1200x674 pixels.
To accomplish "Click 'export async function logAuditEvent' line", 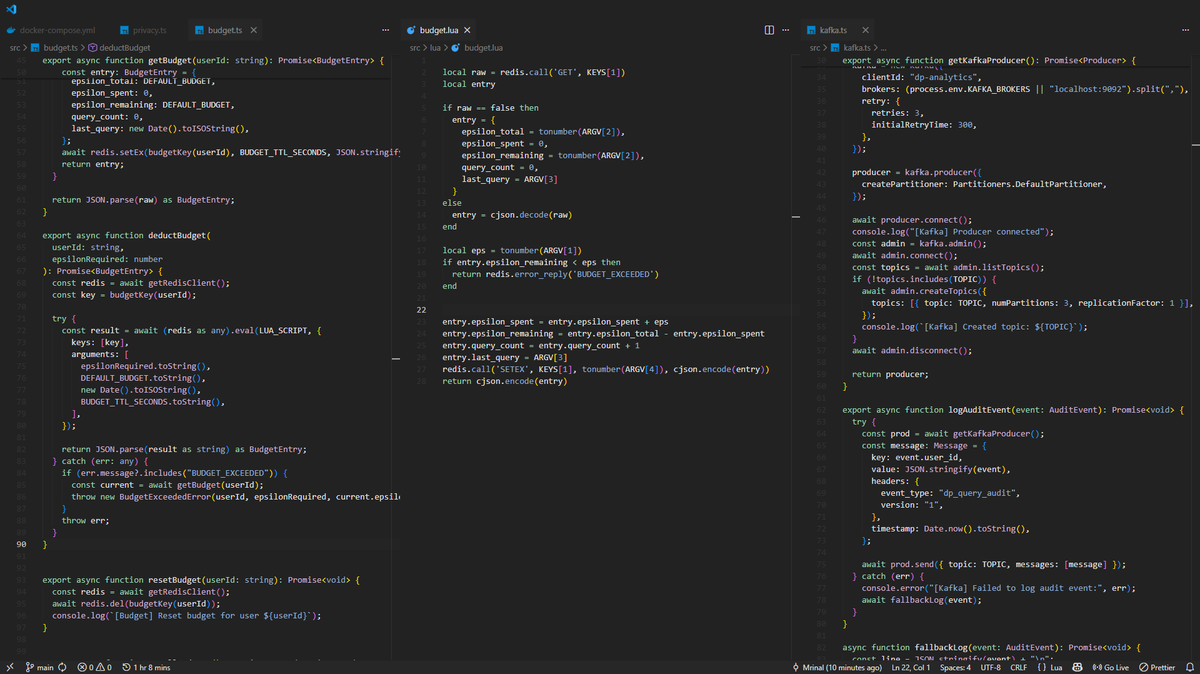I will click(x=1013, y=410).
